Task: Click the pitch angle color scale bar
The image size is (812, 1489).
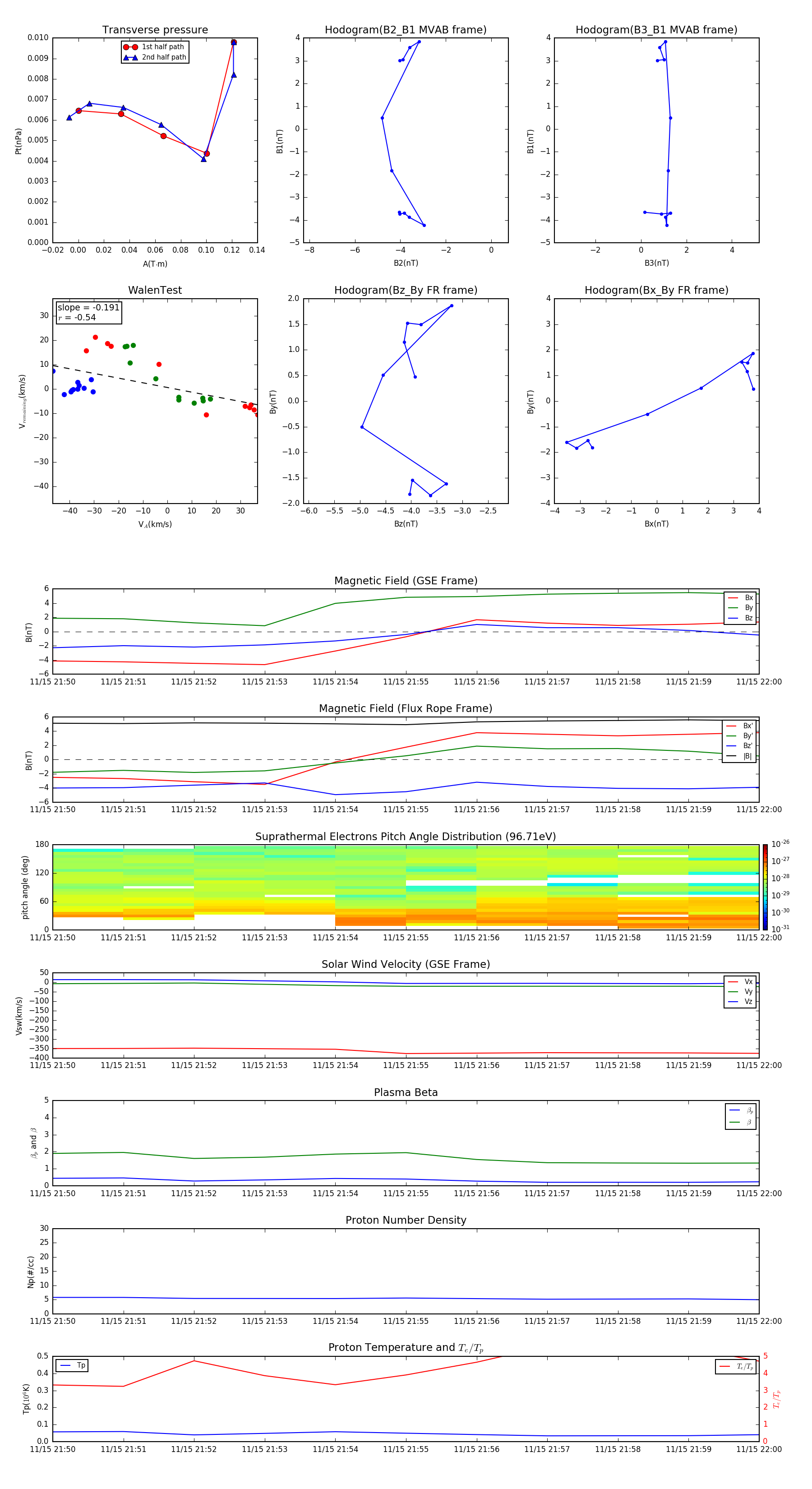Action: pos(765,887)
